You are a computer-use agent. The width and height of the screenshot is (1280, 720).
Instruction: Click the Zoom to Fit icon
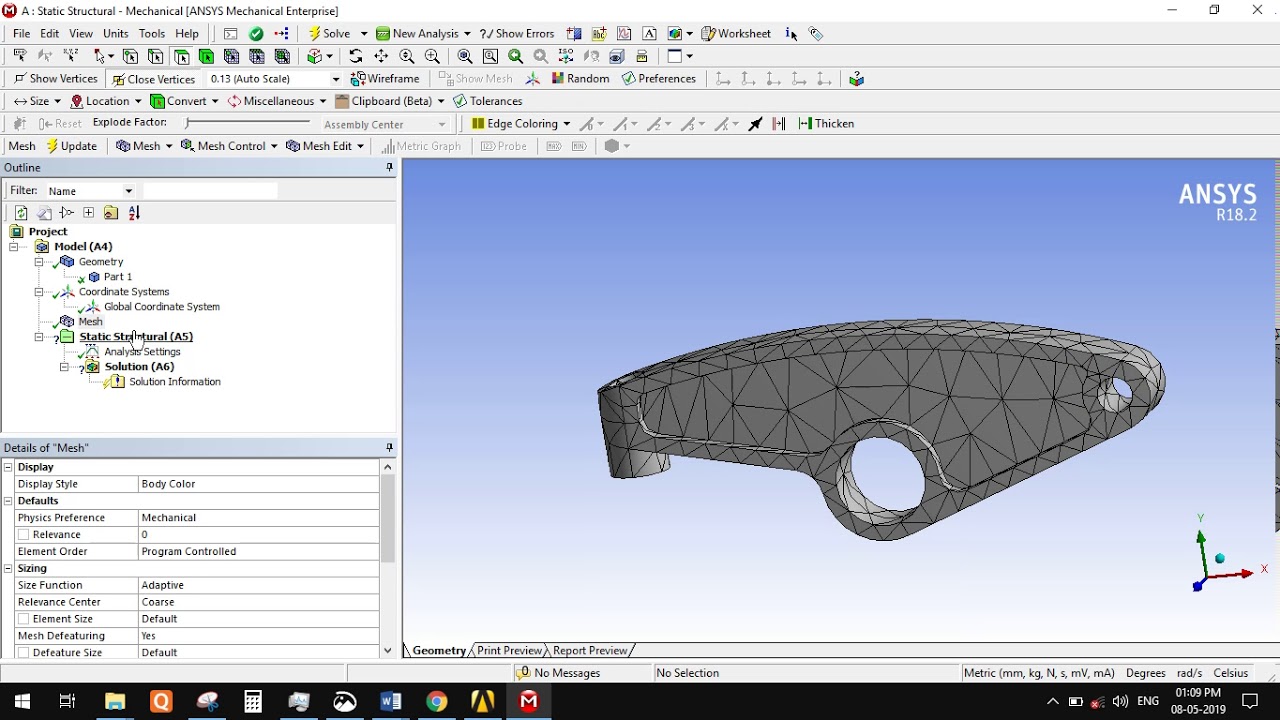[465, 56]
